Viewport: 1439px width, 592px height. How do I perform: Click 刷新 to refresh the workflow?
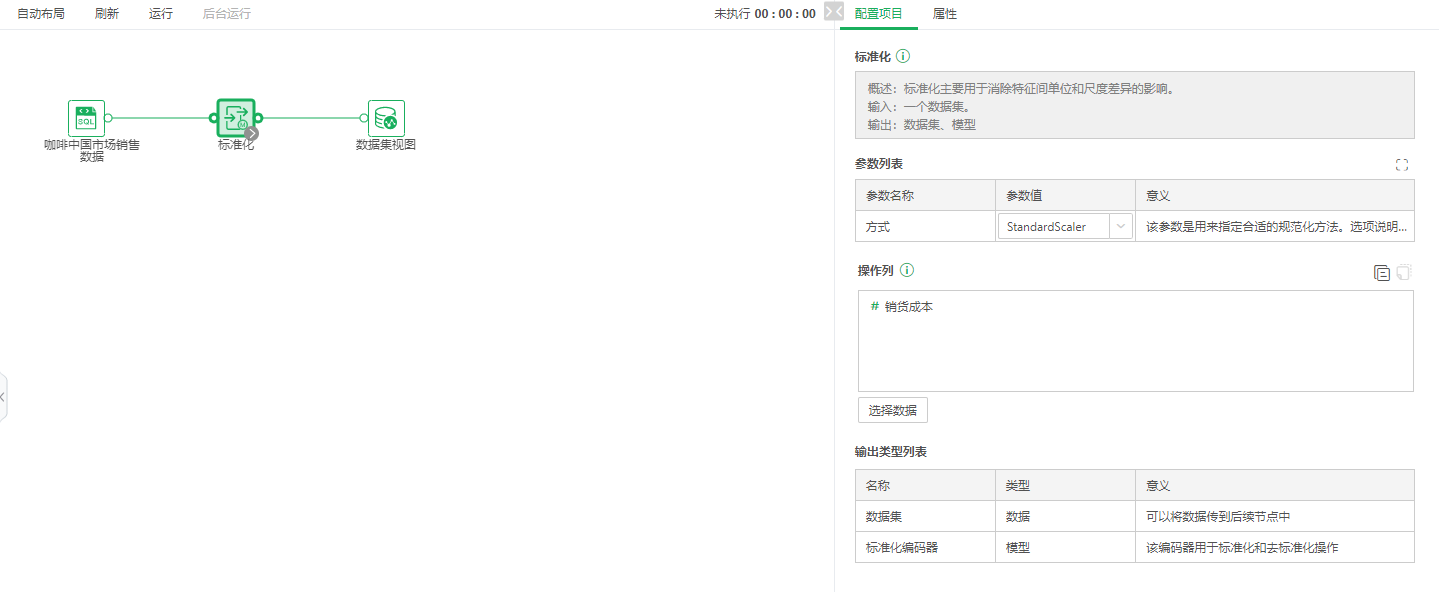tap(106, 14)
